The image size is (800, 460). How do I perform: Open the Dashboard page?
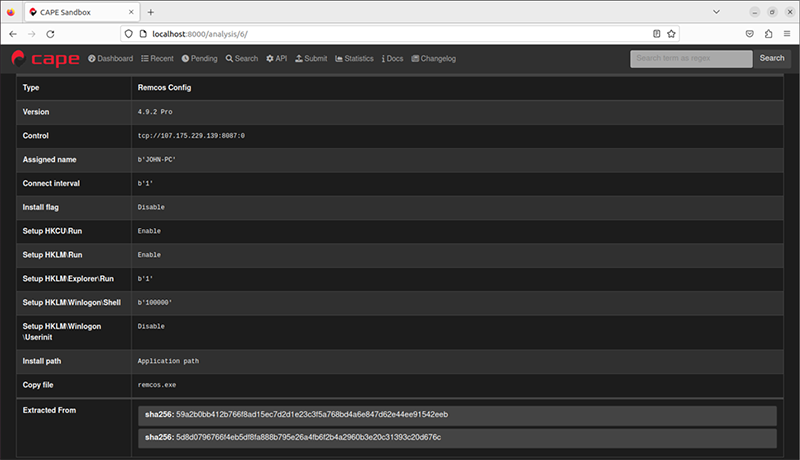[x=110, y=59]
